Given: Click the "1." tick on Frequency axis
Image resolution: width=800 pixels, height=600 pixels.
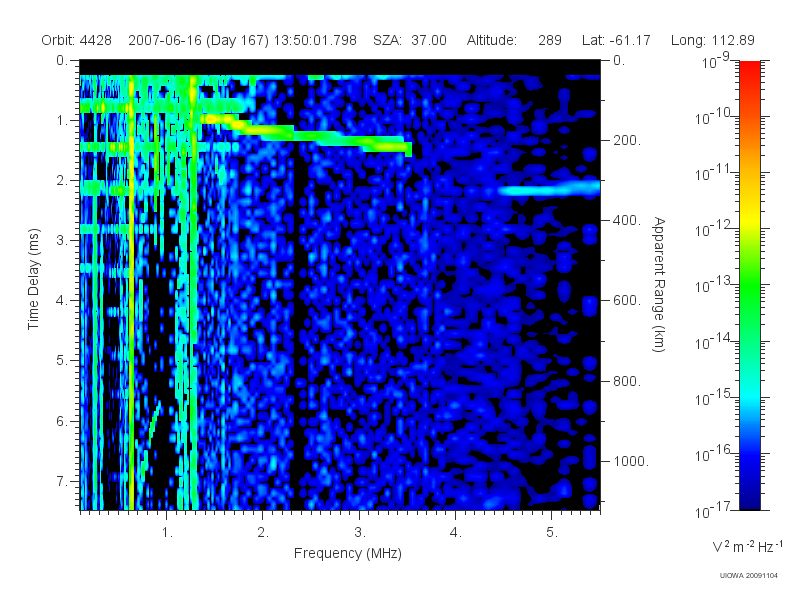Looking at the screenshot, I should [x=167, y=533].
